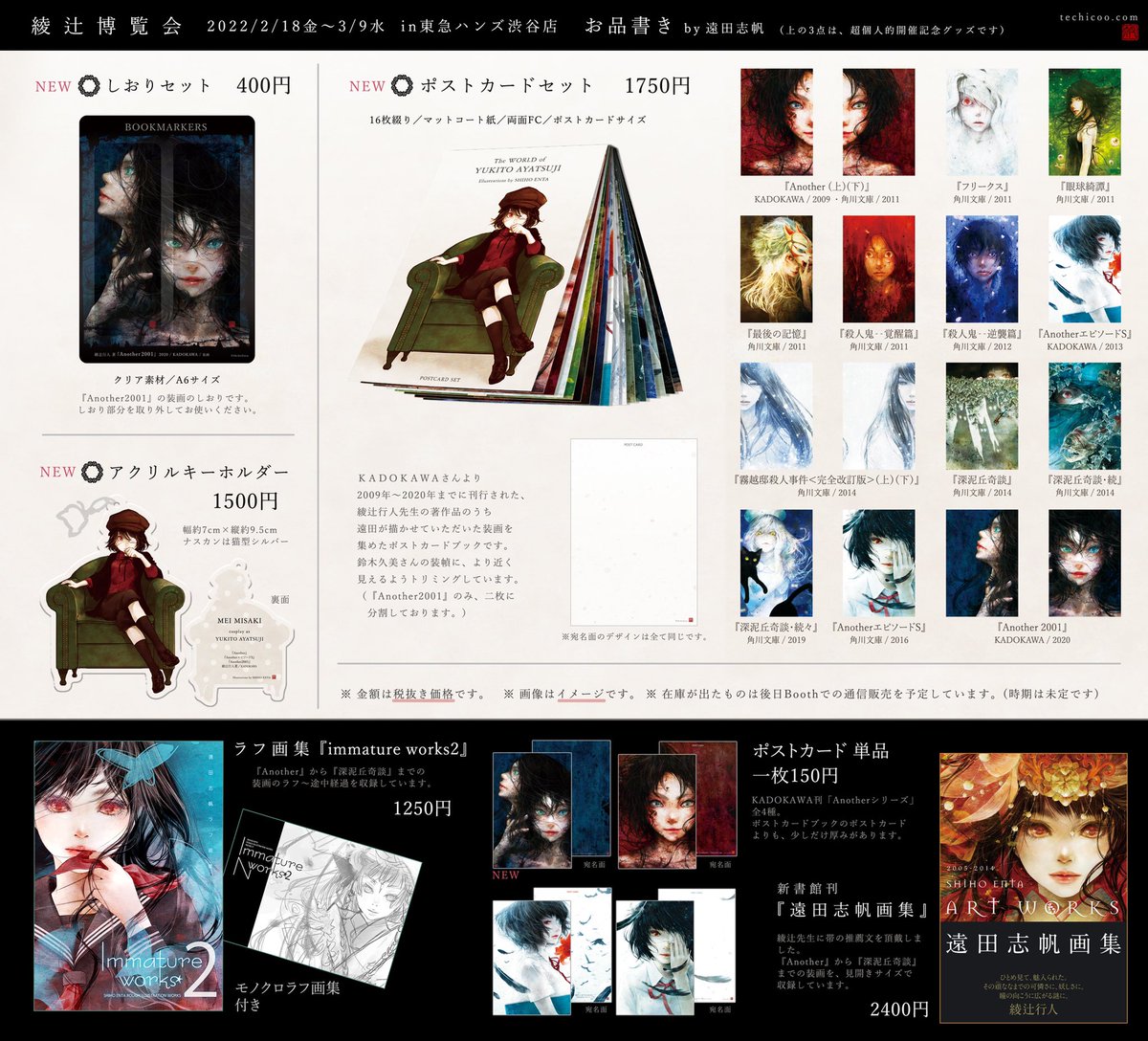Click the red NEW label under single postcards
The image size is (1148, 1041).
[x=505, y=875]
